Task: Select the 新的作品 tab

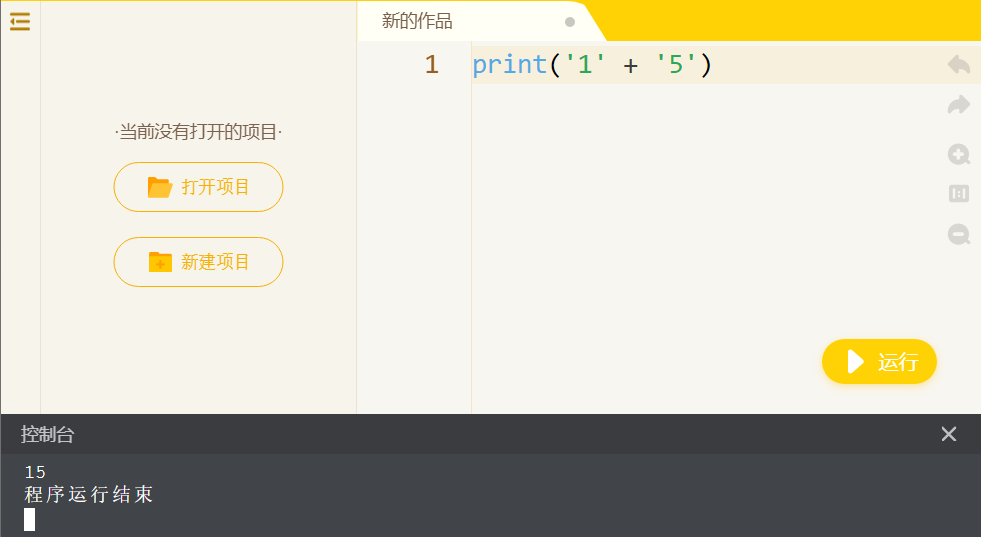Action: pyautogui.click(x=417, y=21)
